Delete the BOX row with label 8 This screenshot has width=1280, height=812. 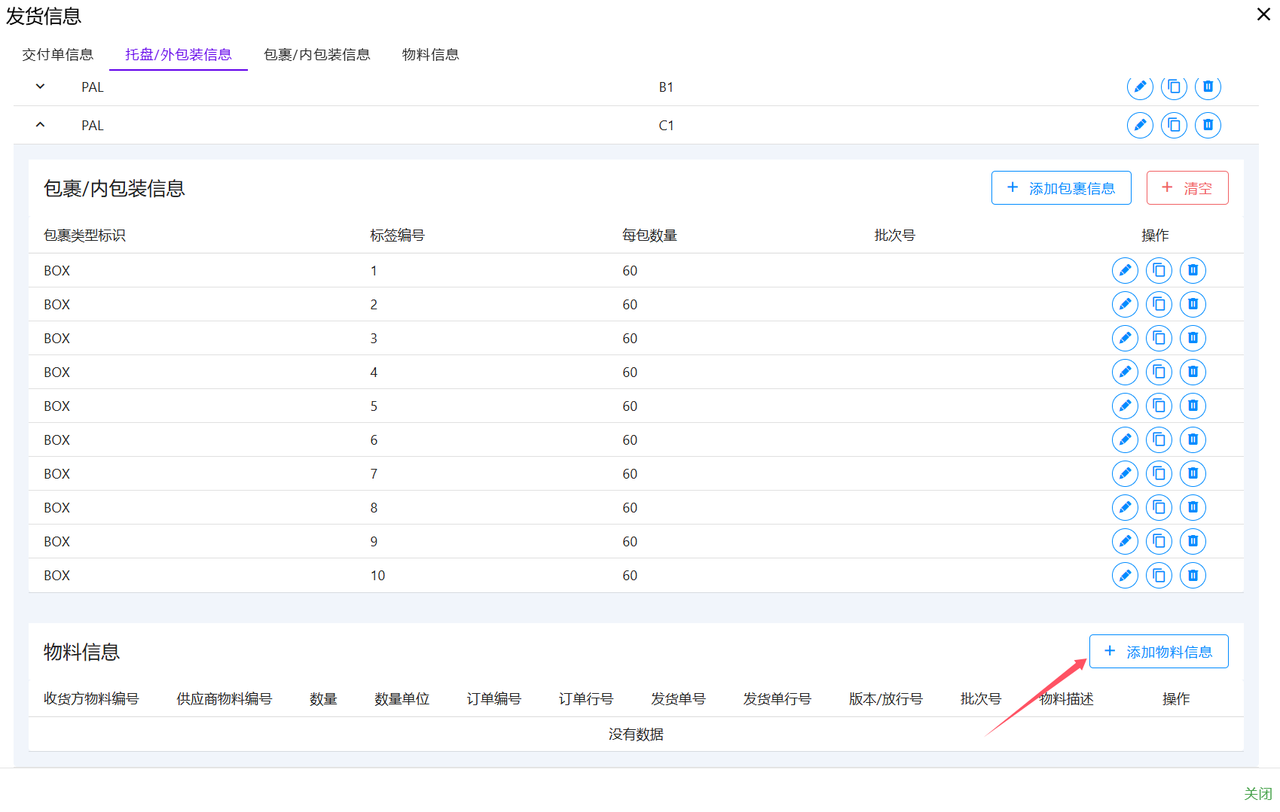point(1193,508)
